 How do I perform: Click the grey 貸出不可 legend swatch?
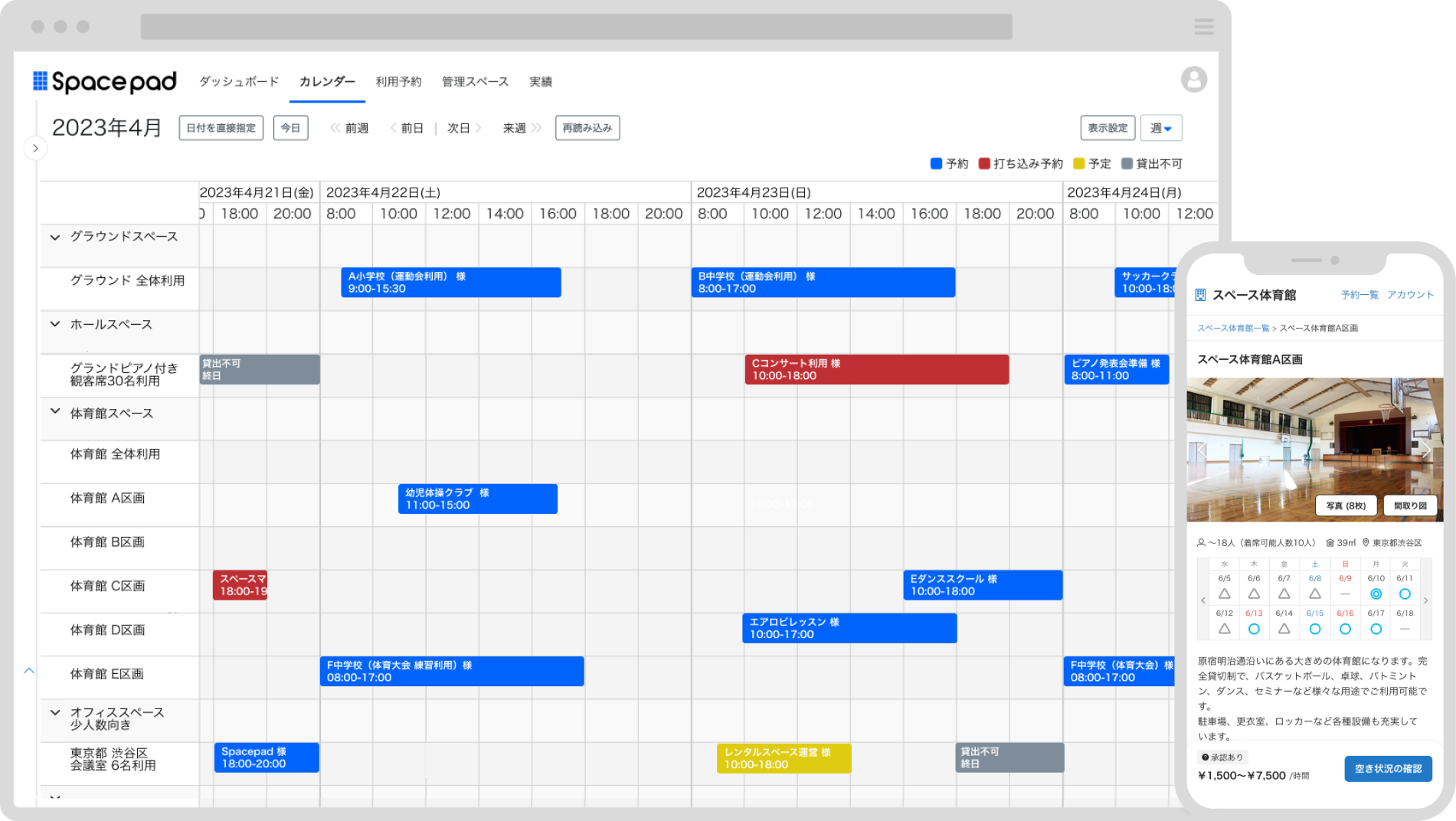(1127, 163)
